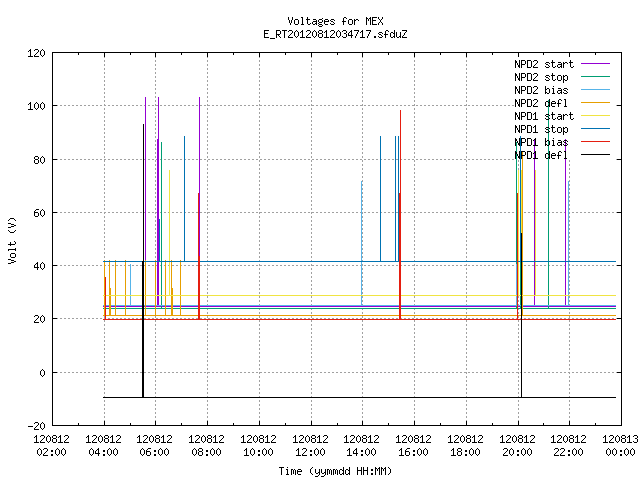Click the light blue spike at 14:00
Image resolution: width=640 pixels, height=480 pixels.
(x=362, y=242)
